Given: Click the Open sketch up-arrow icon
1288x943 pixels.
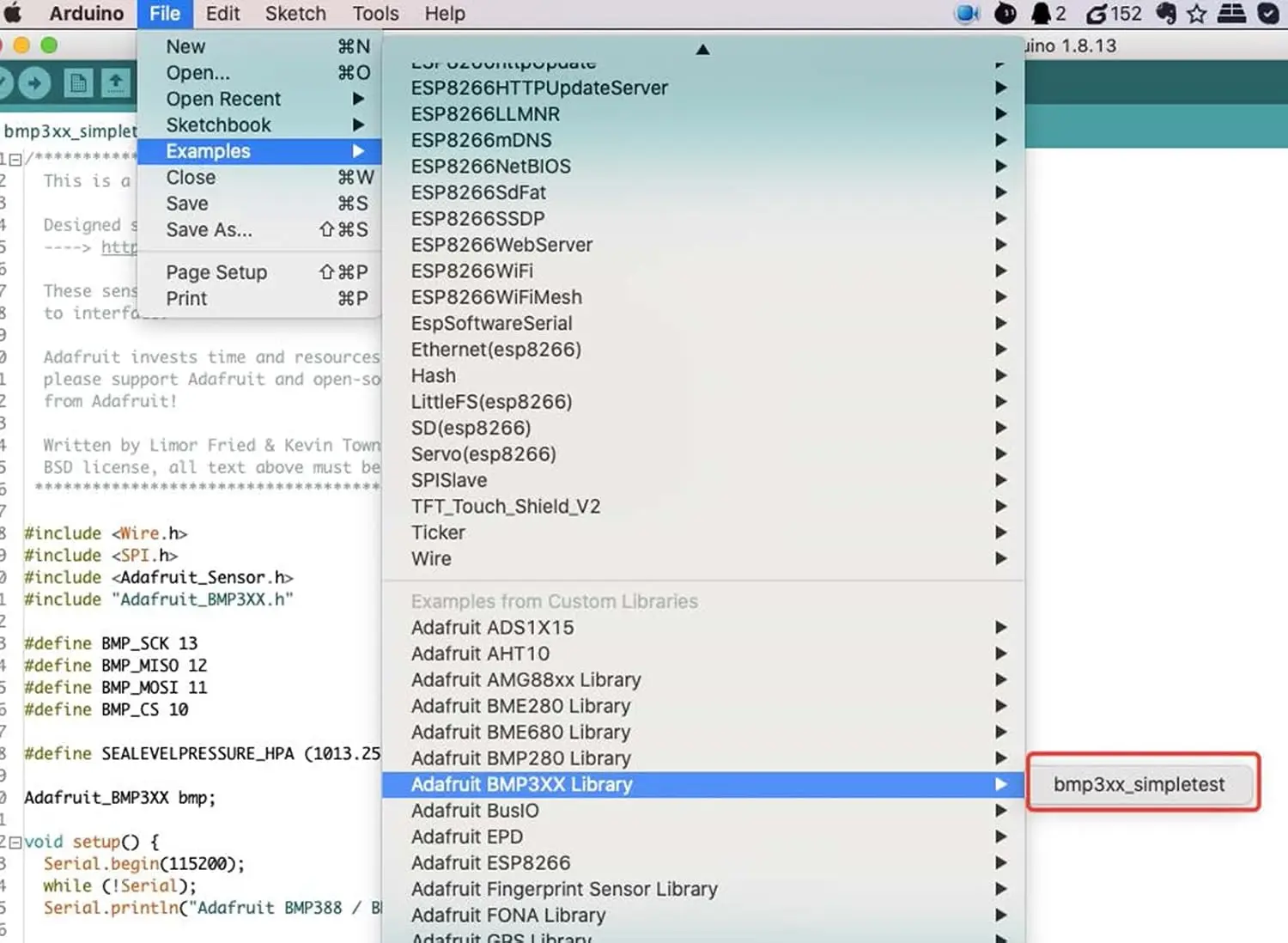Looking at the screenshot, I should 115,83.
